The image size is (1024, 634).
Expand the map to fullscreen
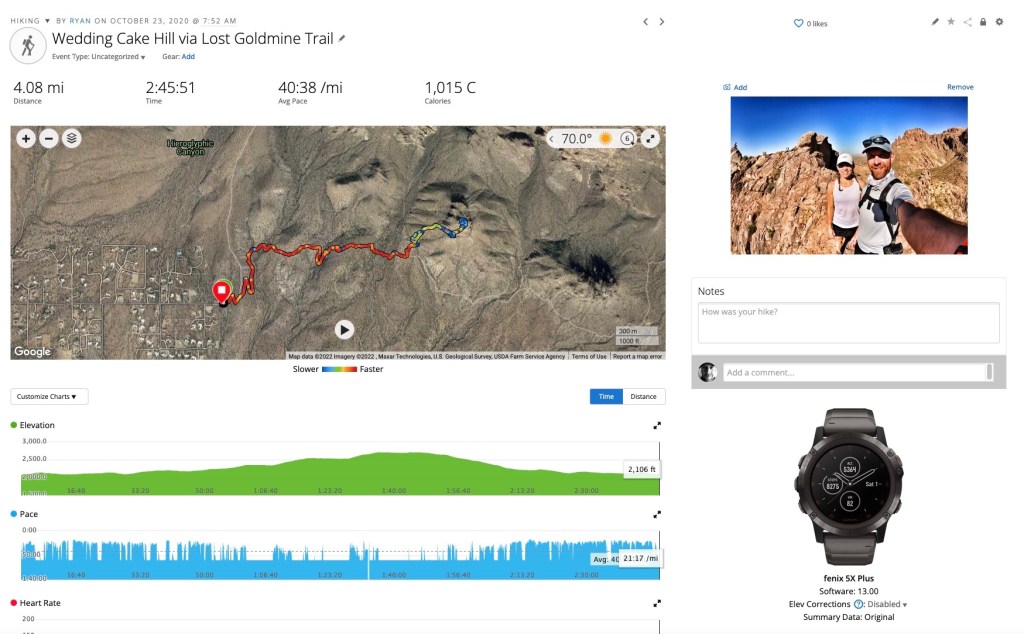(651, 139)
